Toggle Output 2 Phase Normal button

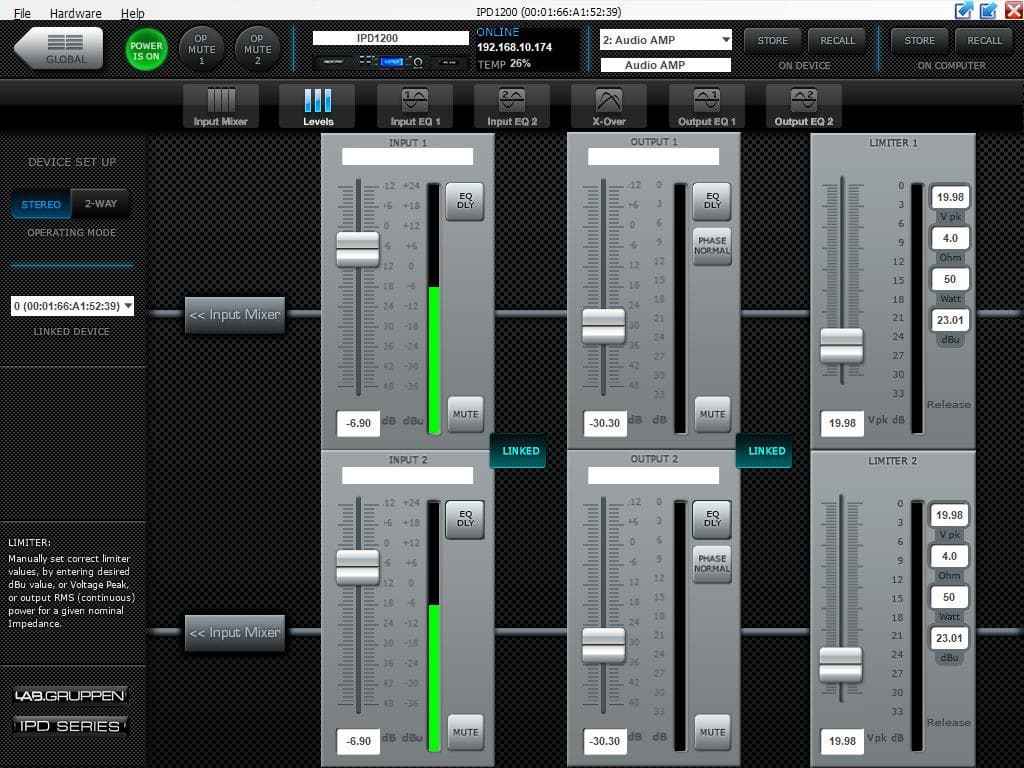712,564
